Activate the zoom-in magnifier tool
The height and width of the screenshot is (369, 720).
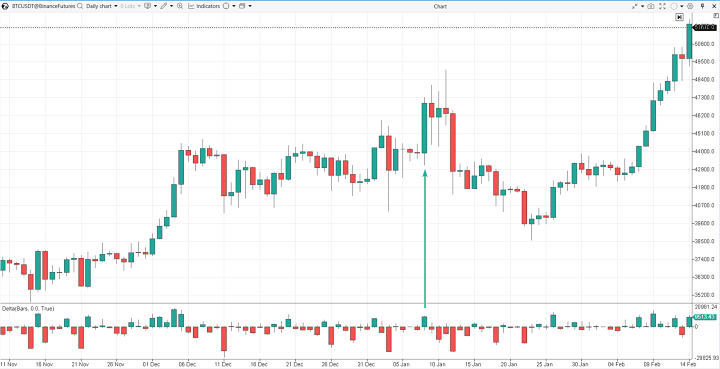coord(180,6)
